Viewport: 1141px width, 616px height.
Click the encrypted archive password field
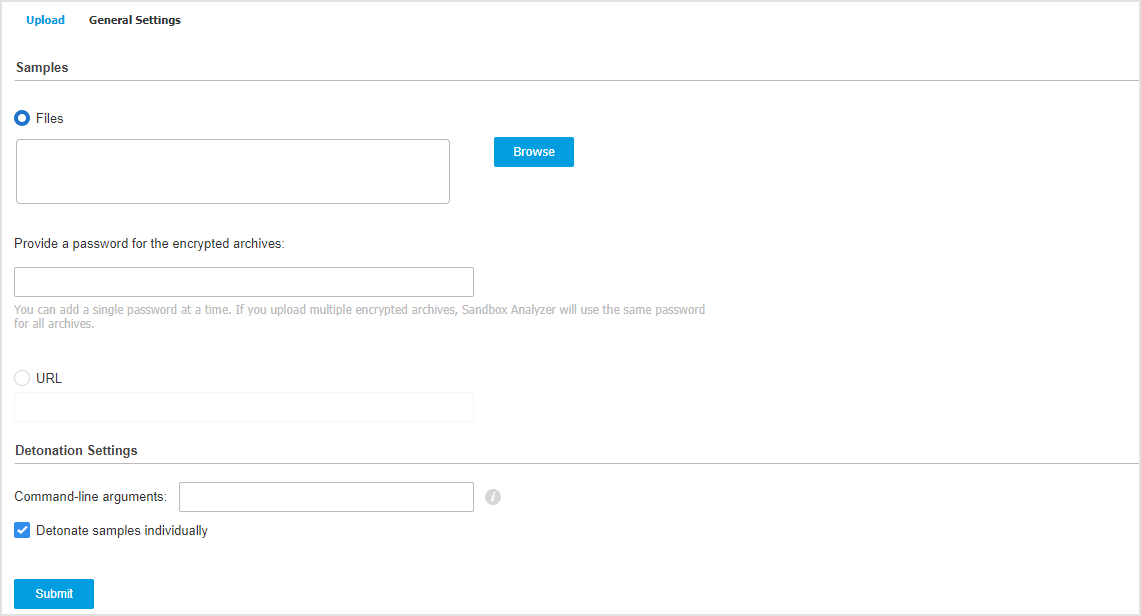243,281
